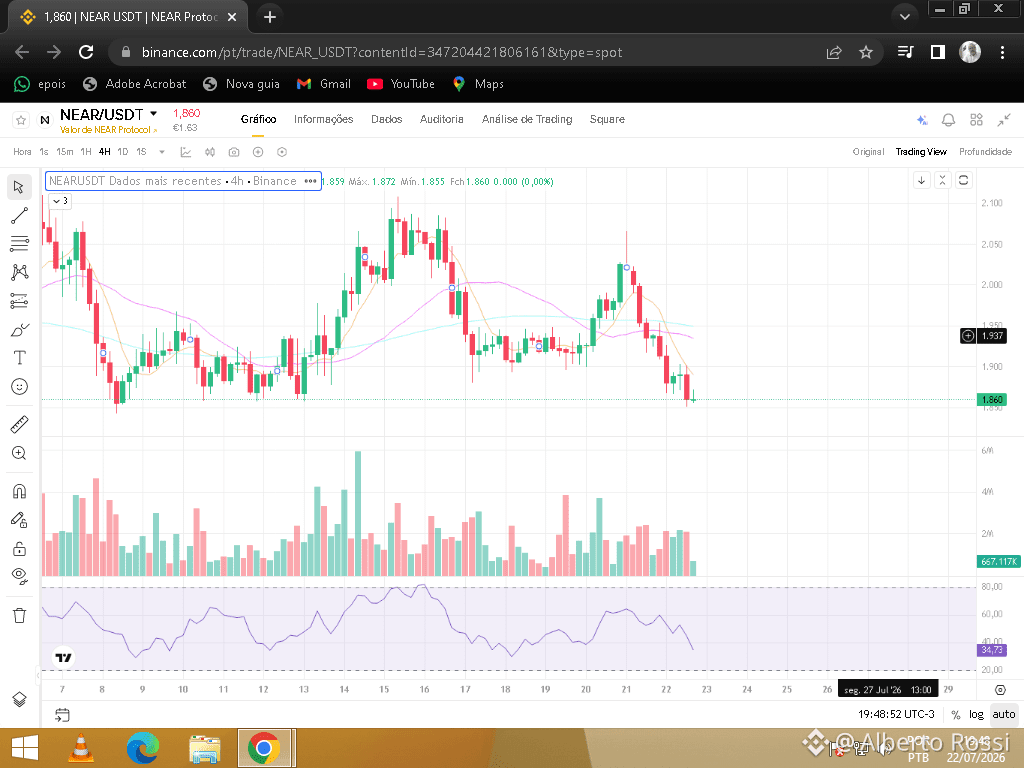
Task: Open the multi-chart grid layout icon
Action: pyautogui.click(x=976, y=120)
